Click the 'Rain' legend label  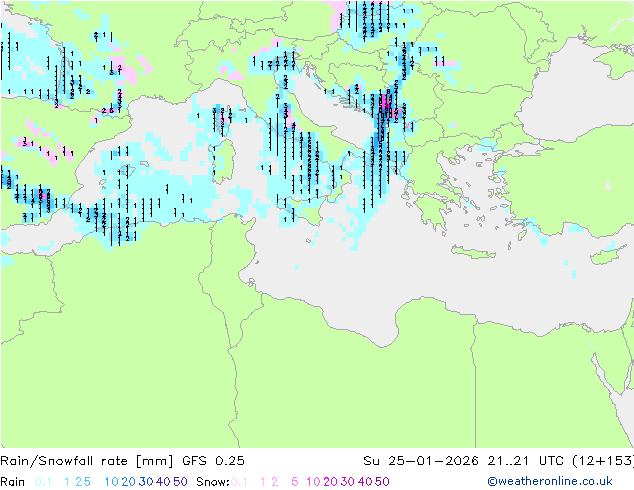point(13,482)
